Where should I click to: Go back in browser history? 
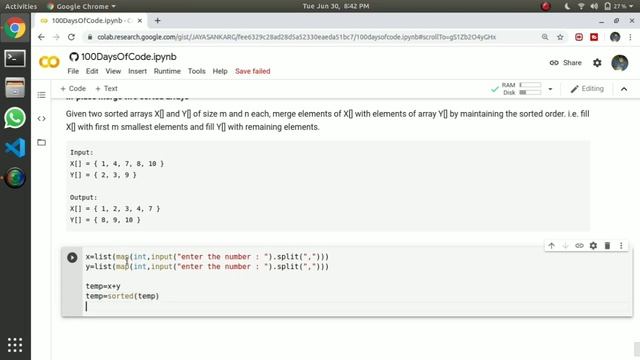click(x=41, y=37)
